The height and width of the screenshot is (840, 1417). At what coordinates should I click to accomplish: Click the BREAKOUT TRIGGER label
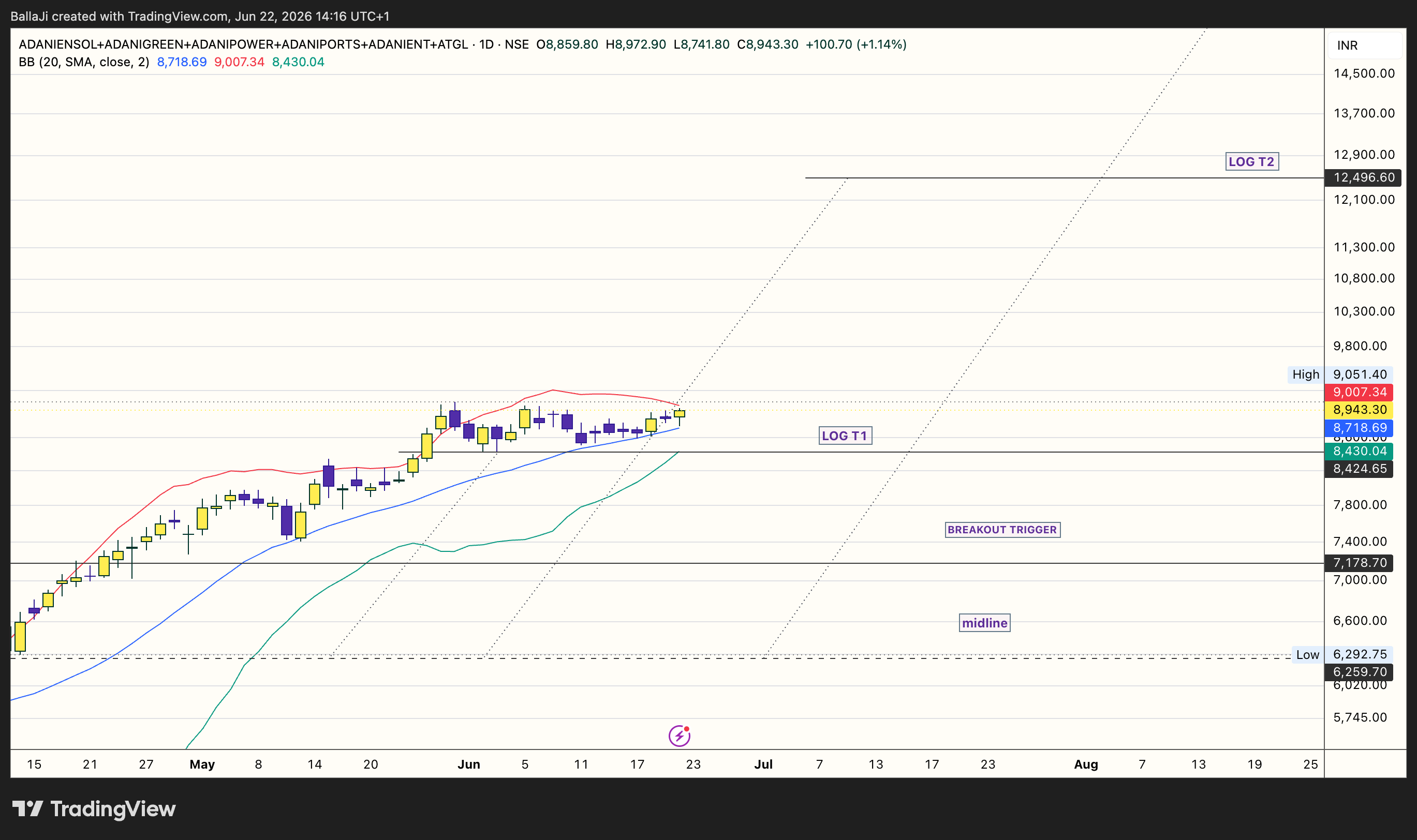tap(1002, 530)
